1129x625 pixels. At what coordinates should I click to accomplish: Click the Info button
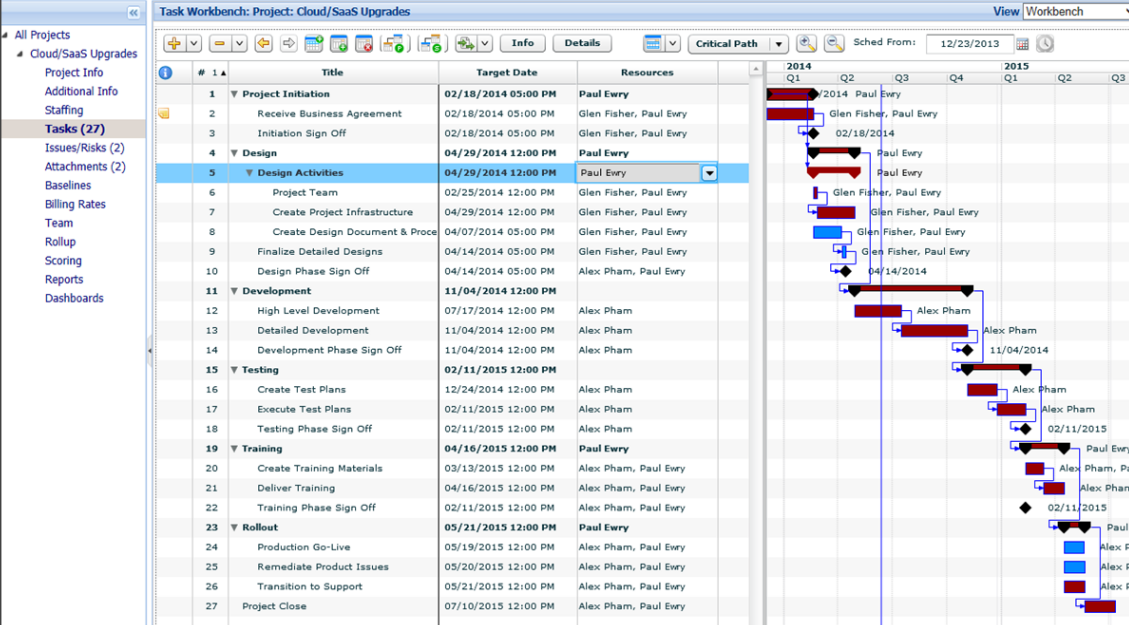pos(523,43)
